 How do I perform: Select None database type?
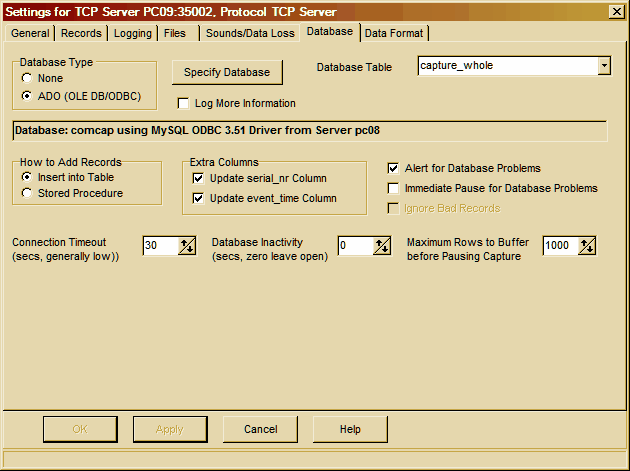[x=27, y=78]
